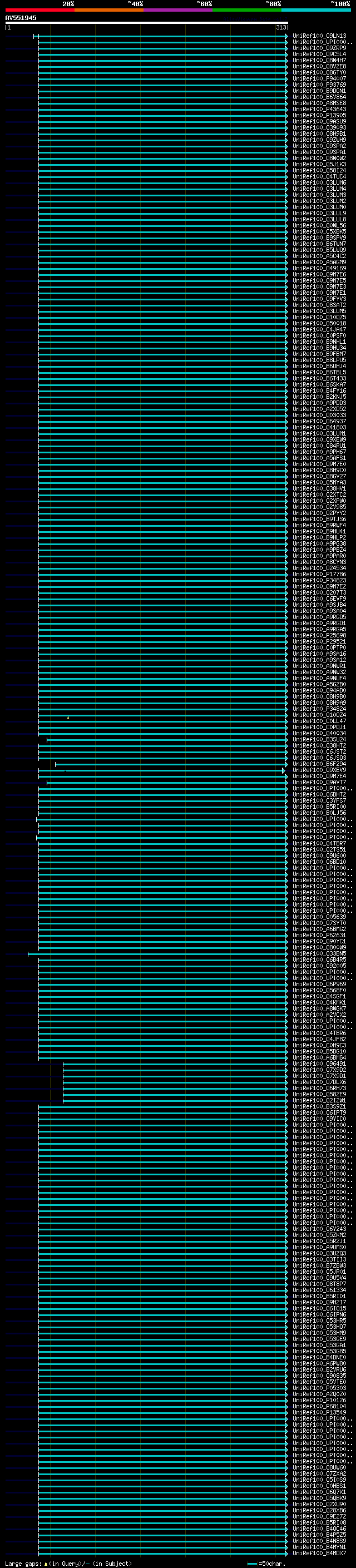356x1568 pixels.
Task: Open hit UniRef100_Q9ZRP9
Action: click(x=319, y=48)
